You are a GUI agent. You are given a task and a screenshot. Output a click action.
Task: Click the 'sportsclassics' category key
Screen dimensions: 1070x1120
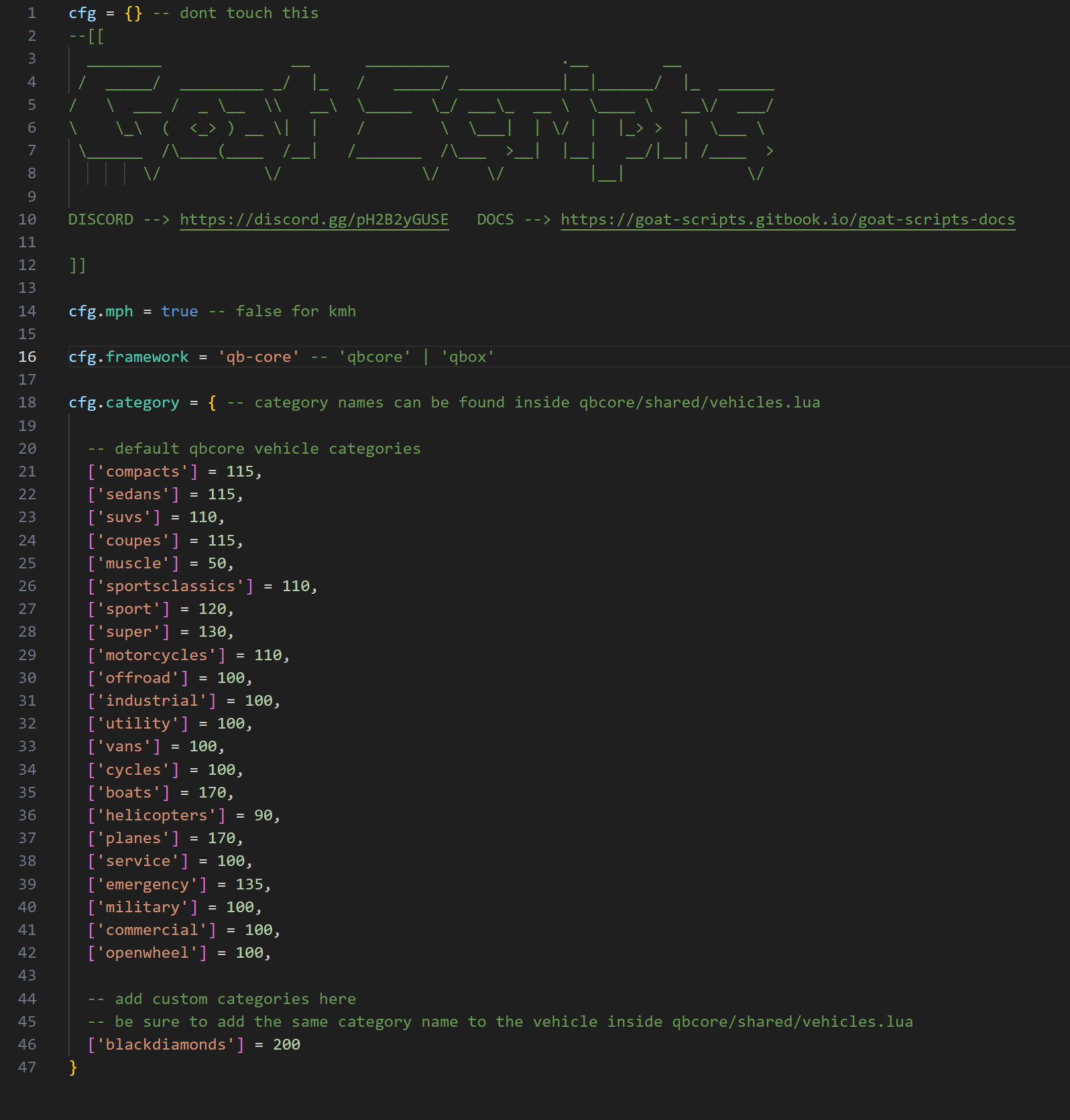click(x=170, y=586)
